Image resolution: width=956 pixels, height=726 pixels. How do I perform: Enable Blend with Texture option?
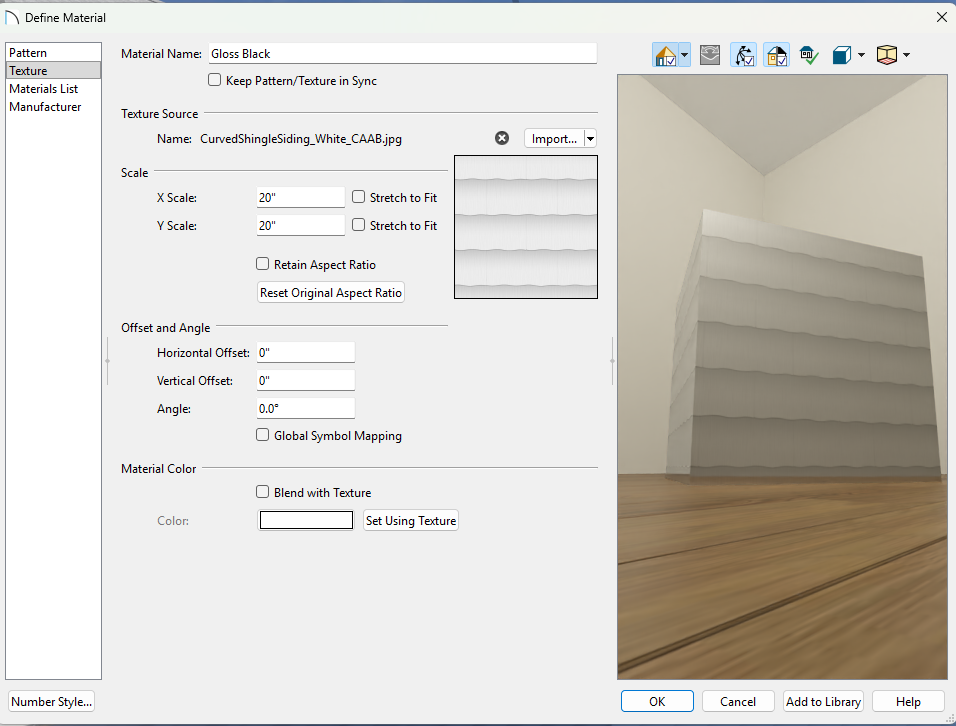[x=263, y=492]
